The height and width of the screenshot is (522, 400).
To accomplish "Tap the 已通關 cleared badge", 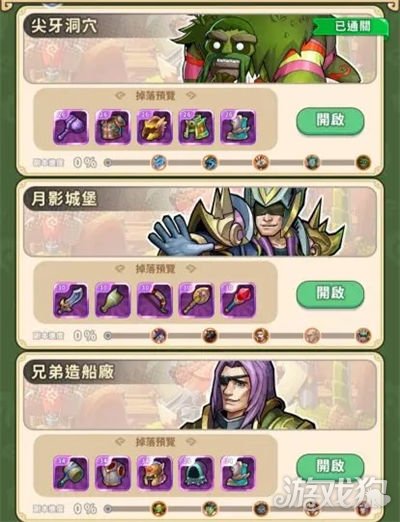I will (351, 26).
